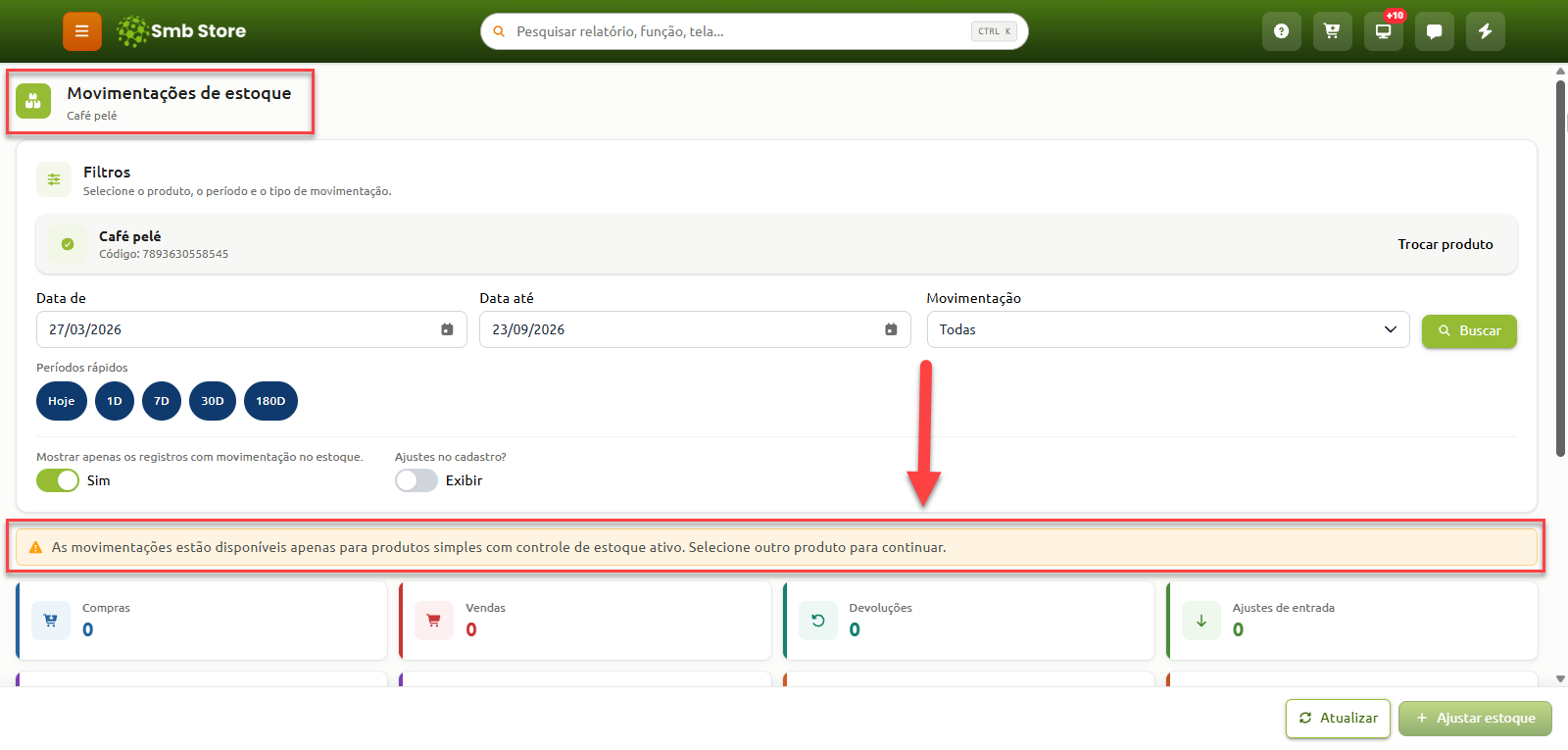Open the help question mark icon

[x=1281, y=31]
